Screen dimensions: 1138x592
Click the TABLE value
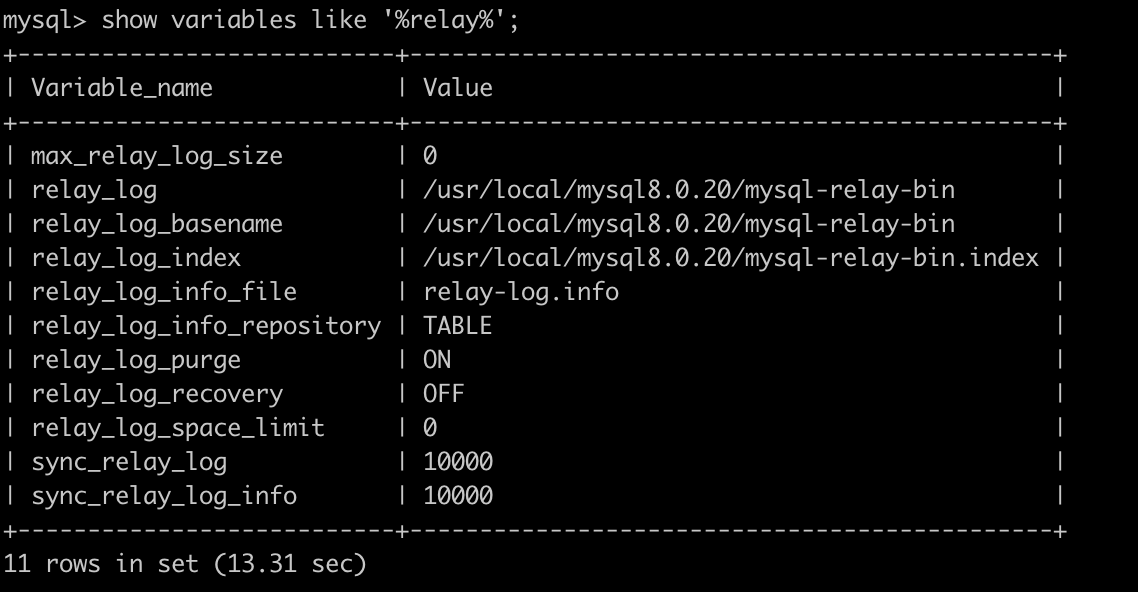click(x=458, y=326)
